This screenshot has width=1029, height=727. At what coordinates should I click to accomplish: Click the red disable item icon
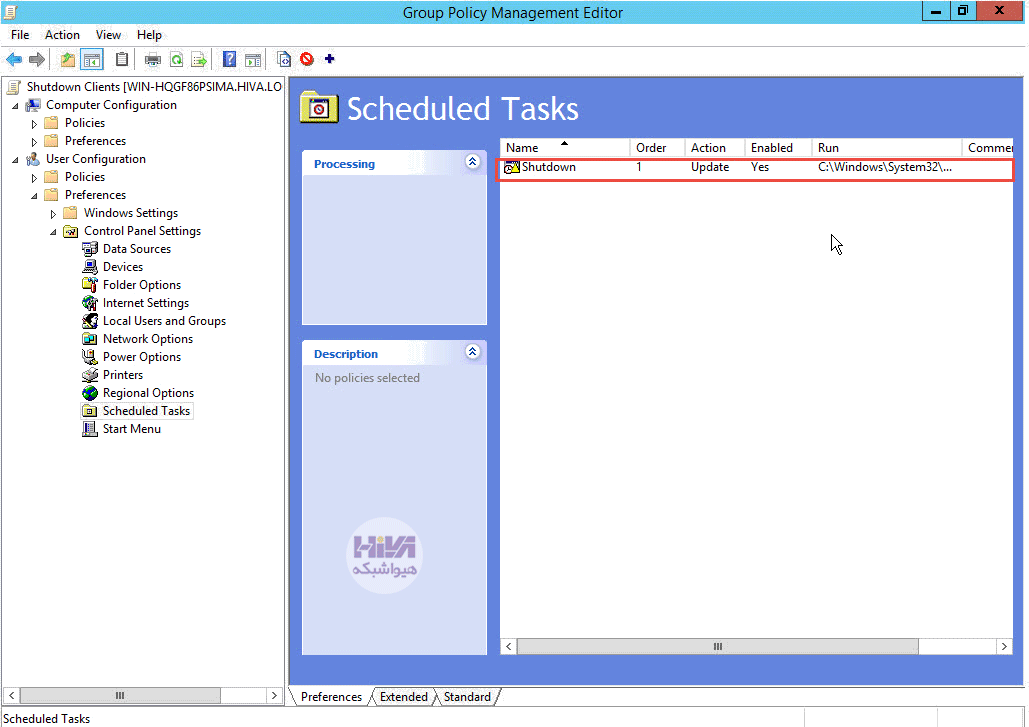tap(306, 59)
